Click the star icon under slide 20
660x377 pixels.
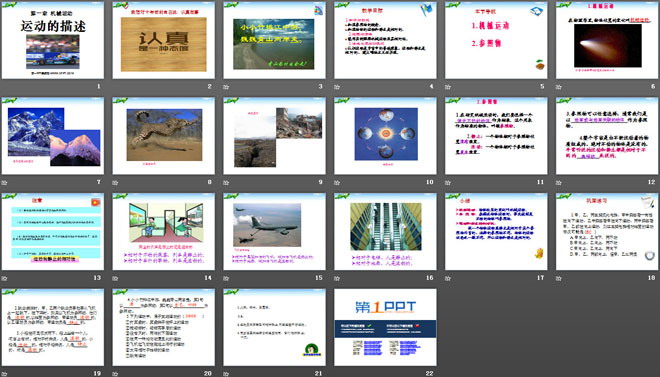(x=115, y=374)
